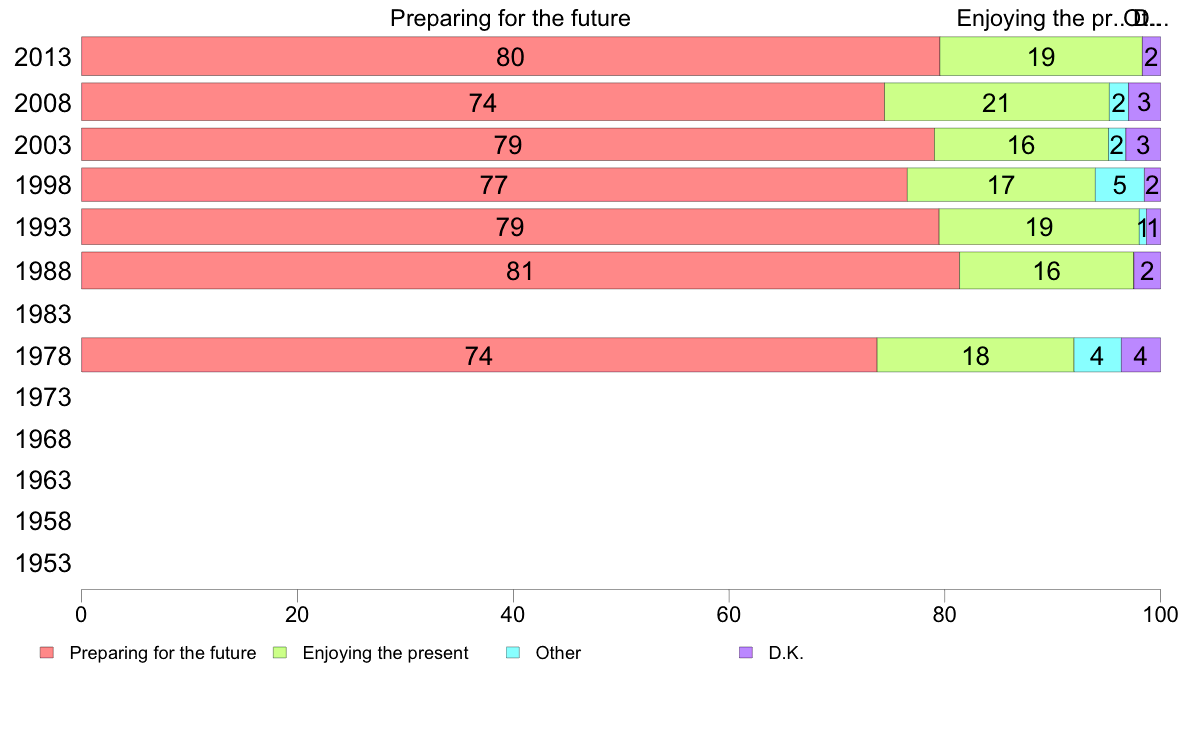Click the 1978 year label on axis
This screenshot has width=1188, height=736.
tap(42, 356)
